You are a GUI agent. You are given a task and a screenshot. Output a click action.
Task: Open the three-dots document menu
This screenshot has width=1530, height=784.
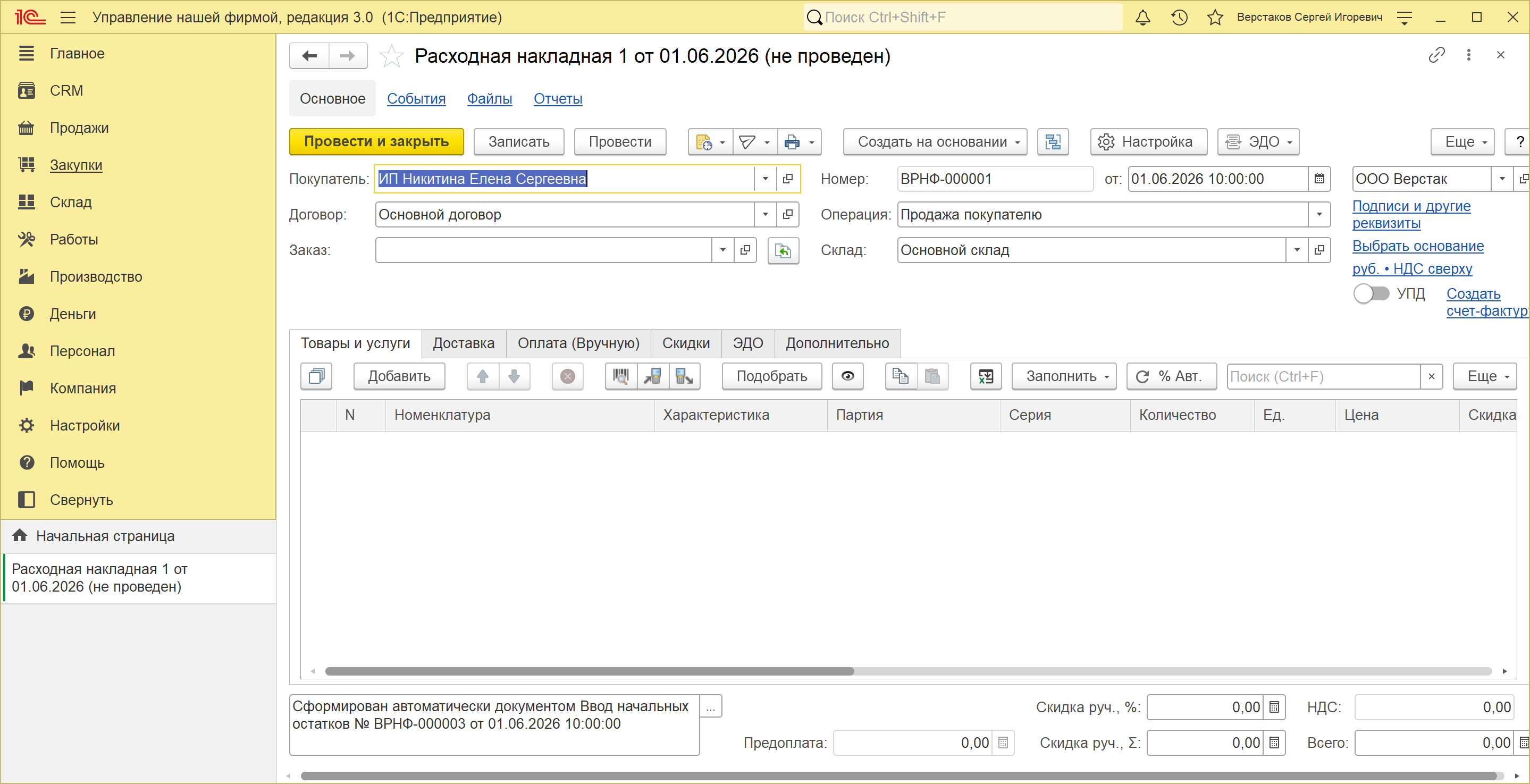pyautogui.click(x=1468, y=55)
